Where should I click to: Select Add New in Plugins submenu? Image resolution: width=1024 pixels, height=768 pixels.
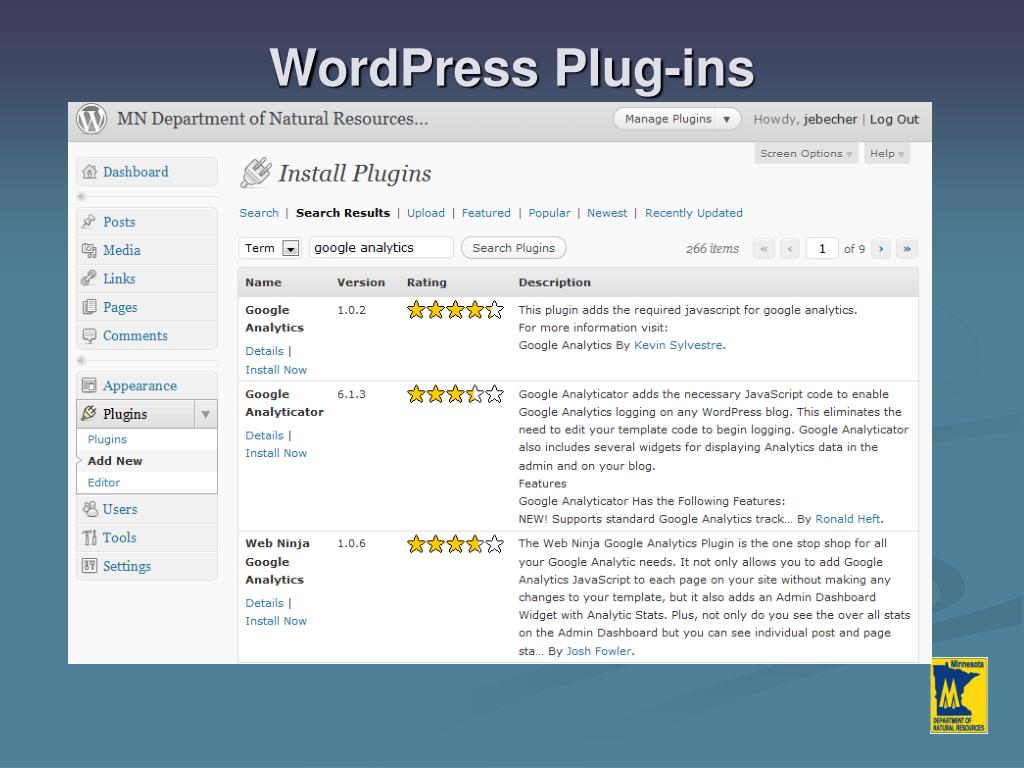click(115, 461)
